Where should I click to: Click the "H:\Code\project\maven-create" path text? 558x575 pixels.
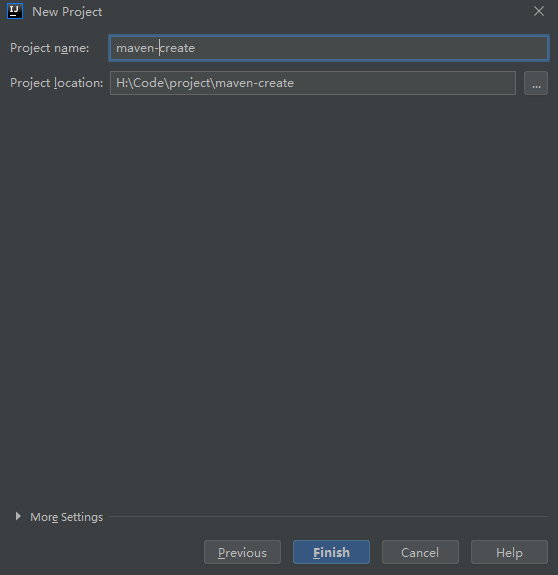(205, 83)
